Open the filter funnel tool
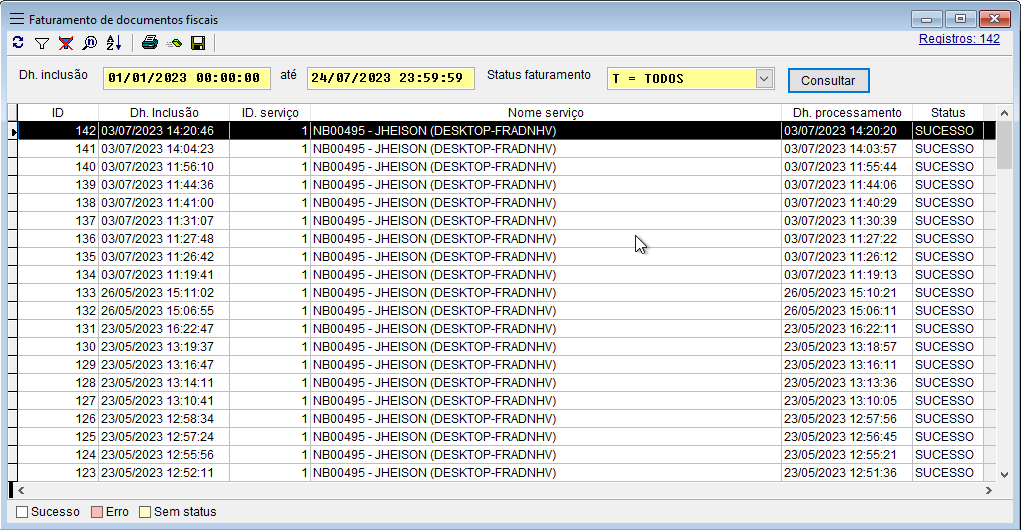 (42, 43)
